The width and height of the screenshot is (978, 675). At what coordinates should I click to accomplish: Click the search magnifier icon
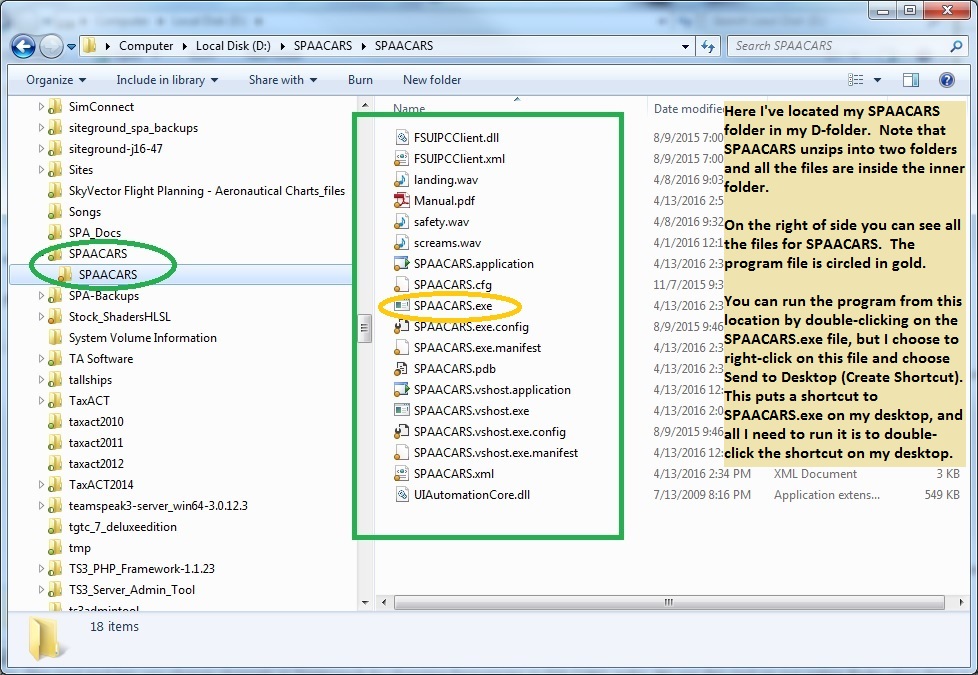[x=956, y=46]
